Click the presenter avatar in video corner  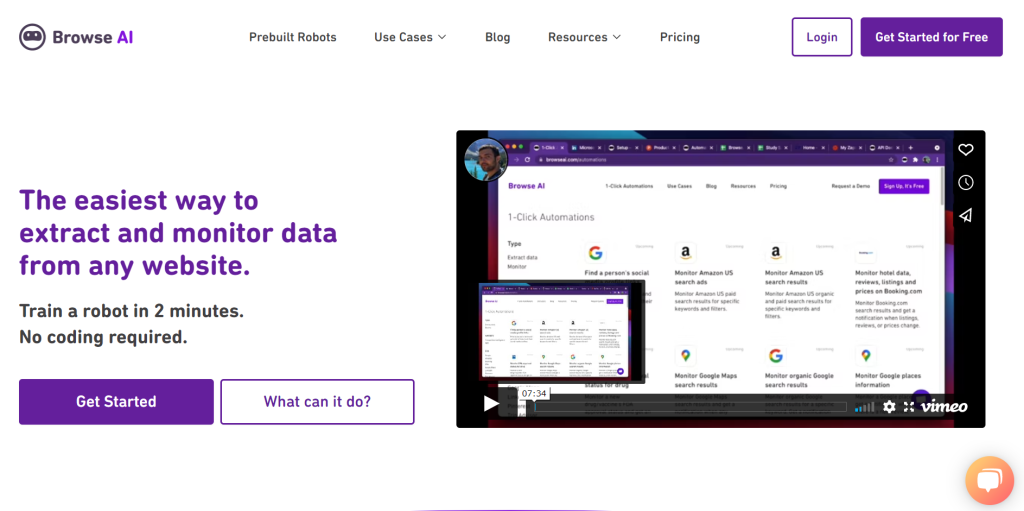point(486,160)
